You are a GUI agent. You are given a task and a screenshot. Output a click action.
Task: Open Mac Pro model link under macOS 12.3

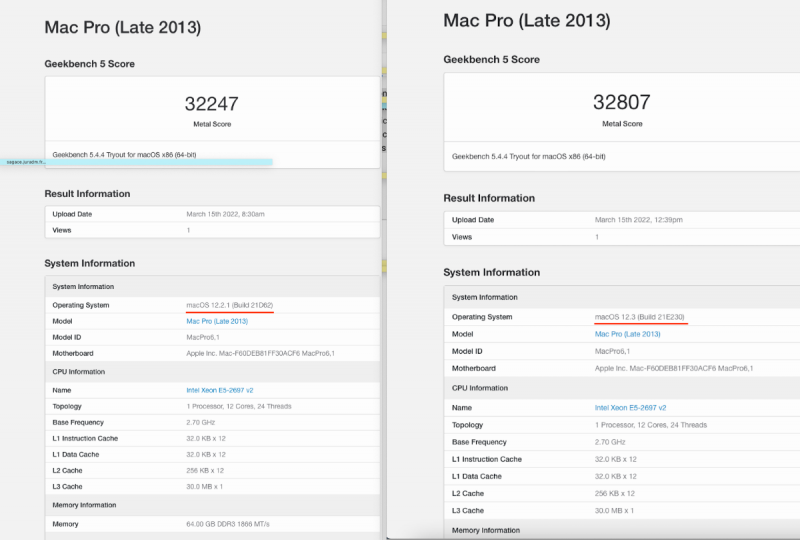pyautogui.click(x=627, y=334)
